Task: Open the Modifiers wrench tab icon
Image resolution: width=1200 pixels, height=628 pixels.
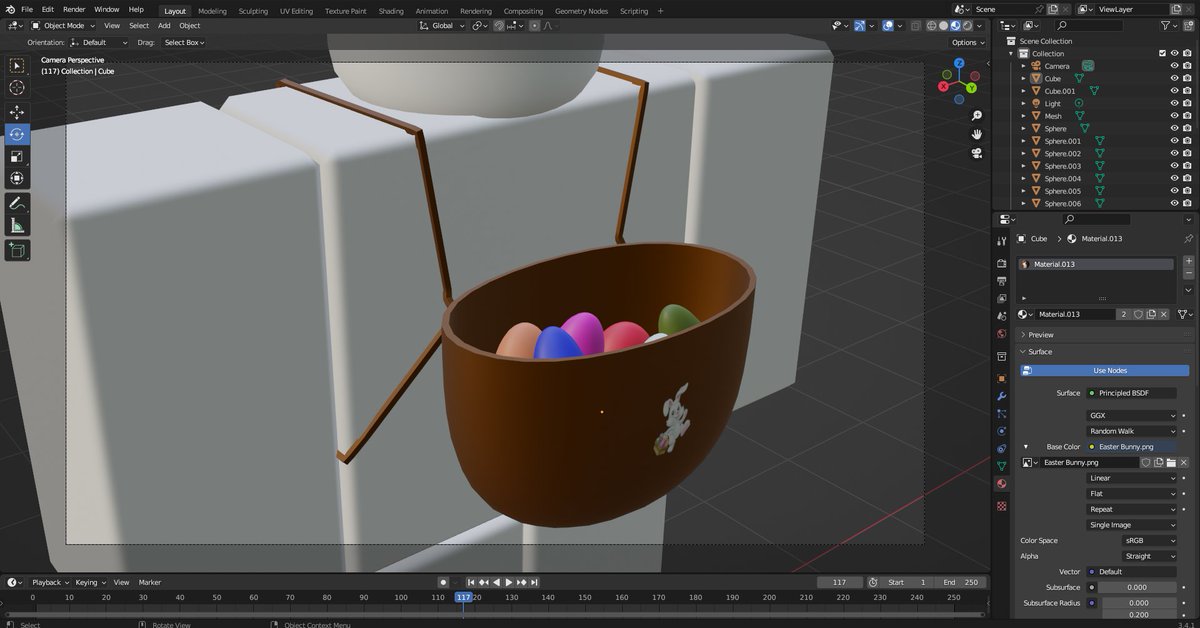Action: coord(1001,396)
